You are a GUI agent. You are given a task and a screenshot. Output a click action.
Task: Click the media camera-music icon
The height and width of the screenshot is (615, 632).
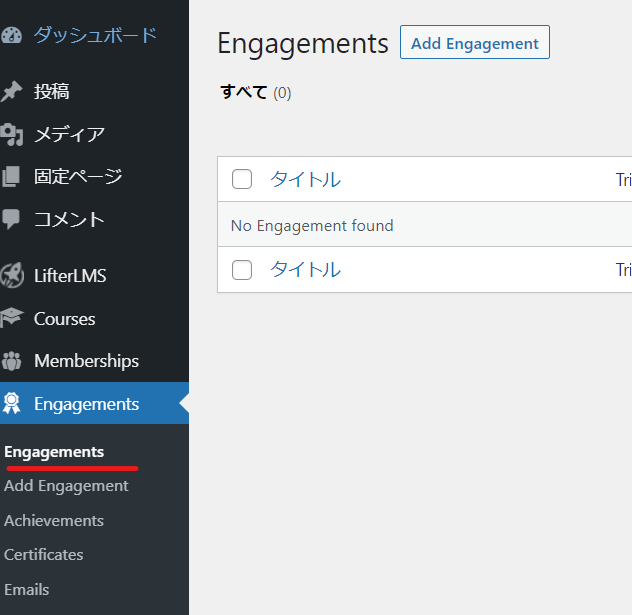coord(11,135)
